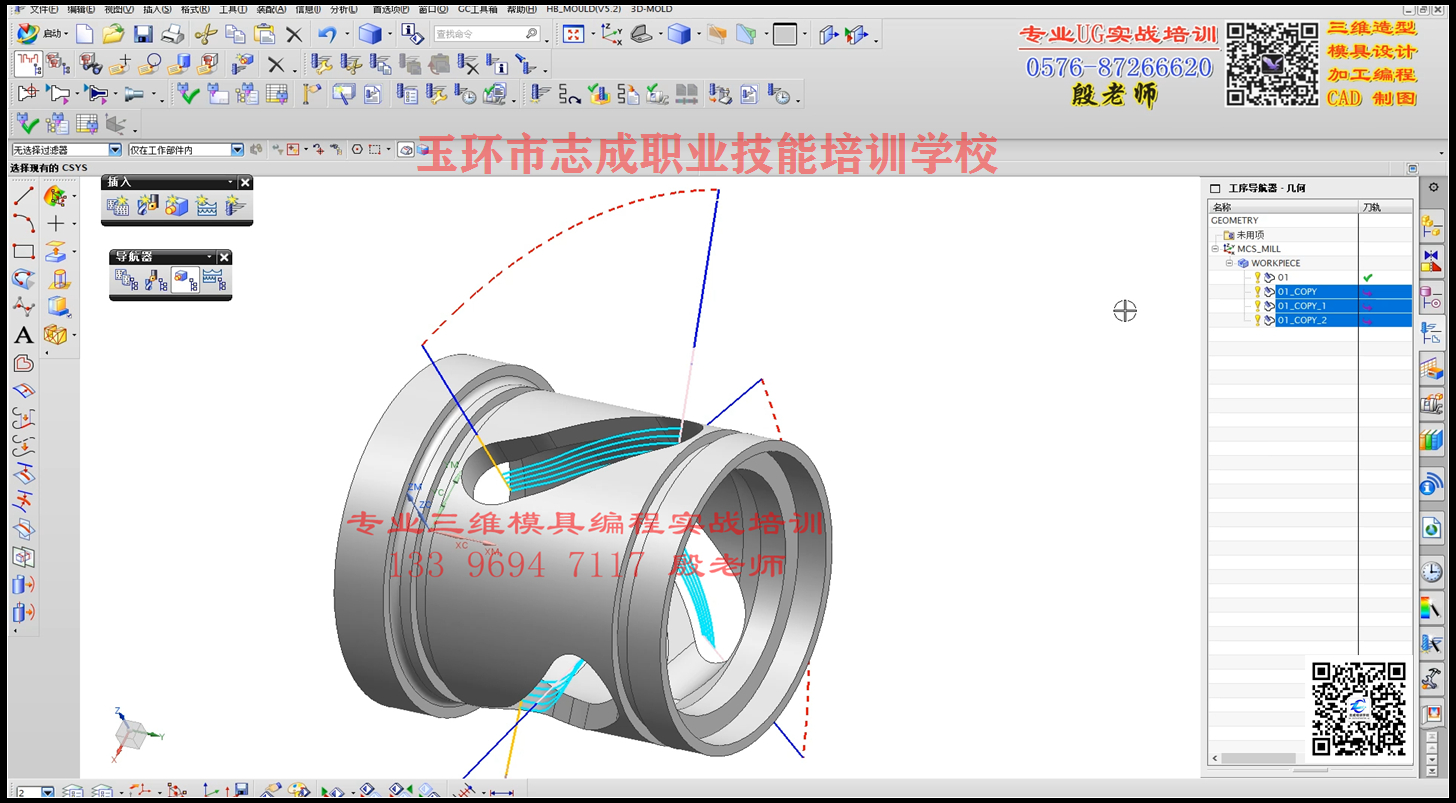Save the part with the floppy icon

(143, 34)
